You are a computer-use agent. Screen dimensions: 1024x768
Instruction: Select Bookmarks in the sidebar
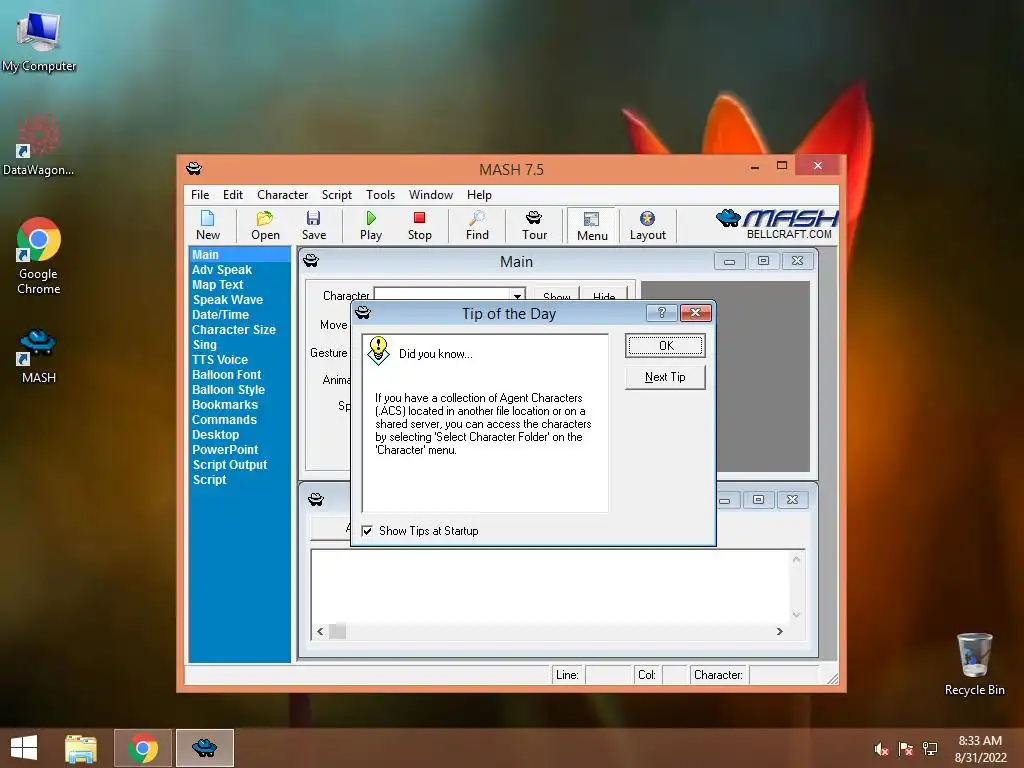225,405
